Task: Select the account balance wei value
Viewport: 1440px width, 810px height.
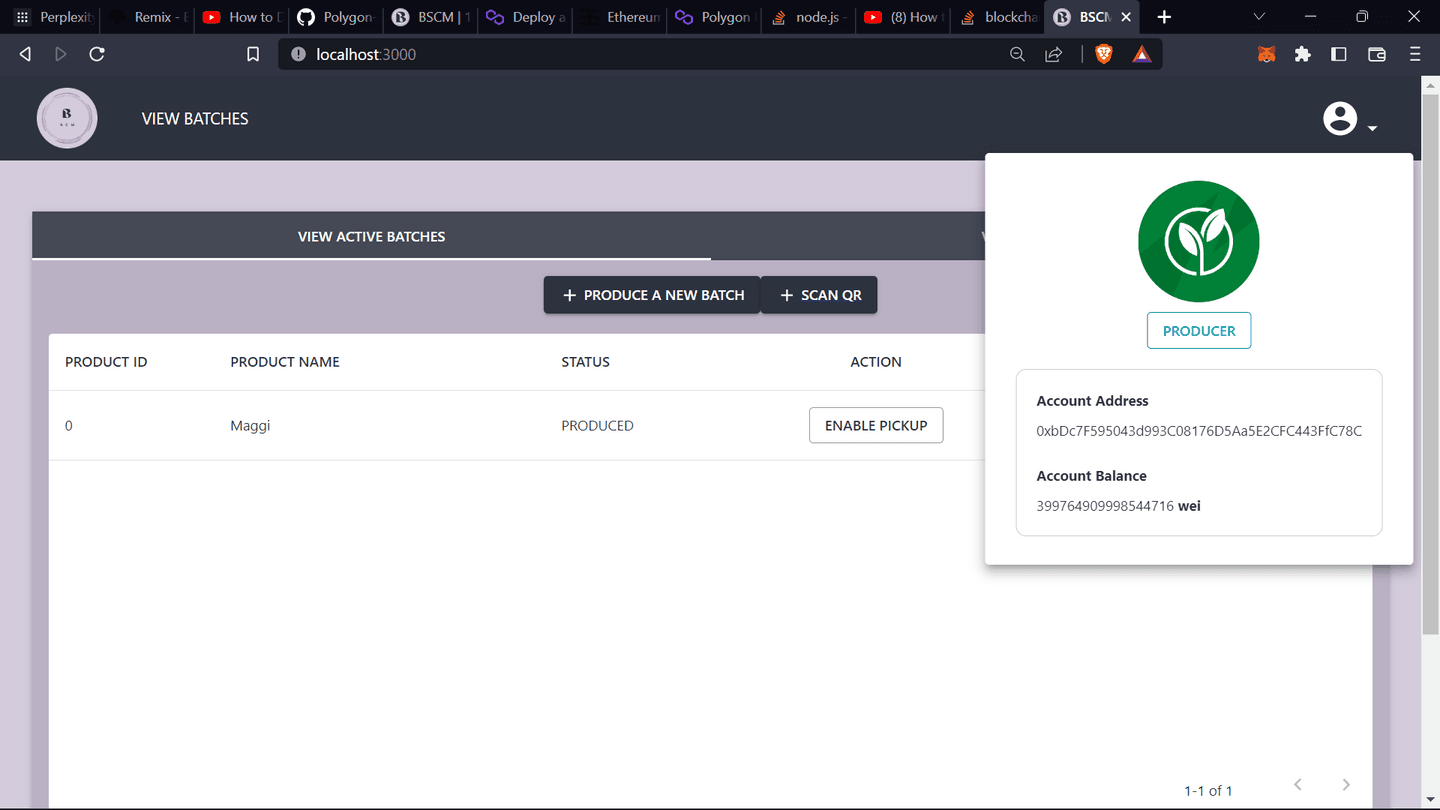Action: click(x=1118, y=506)
